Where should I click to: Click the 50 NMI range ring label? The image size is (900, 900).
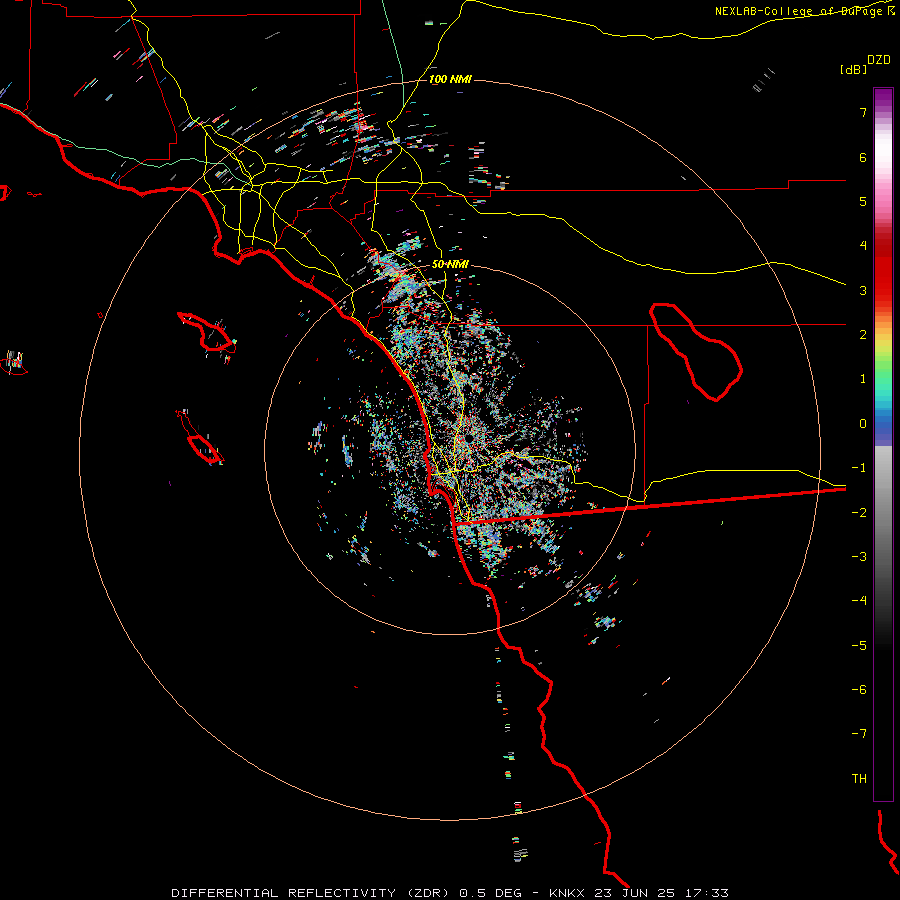click(450, 265)
